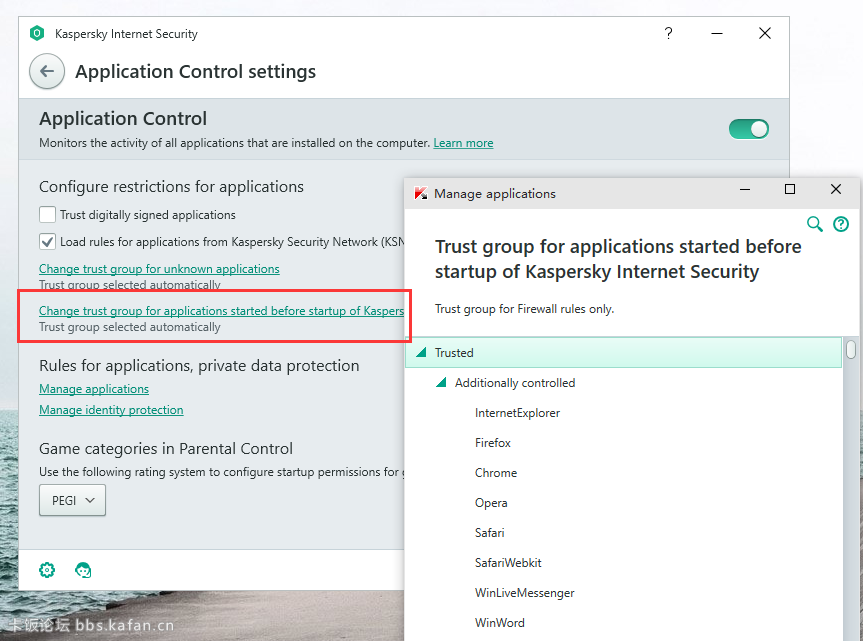Select Firefox in the trust group list
The image size is (863, 641).
click(493, 443)
